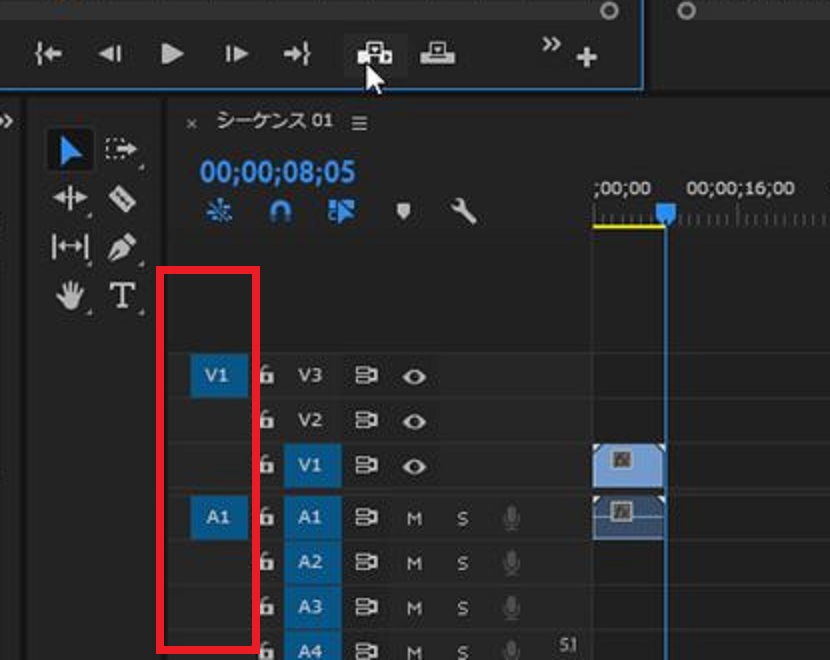Select the Ripple Edit tool
The height and width of the screenshot is (660, 830).
70,198
